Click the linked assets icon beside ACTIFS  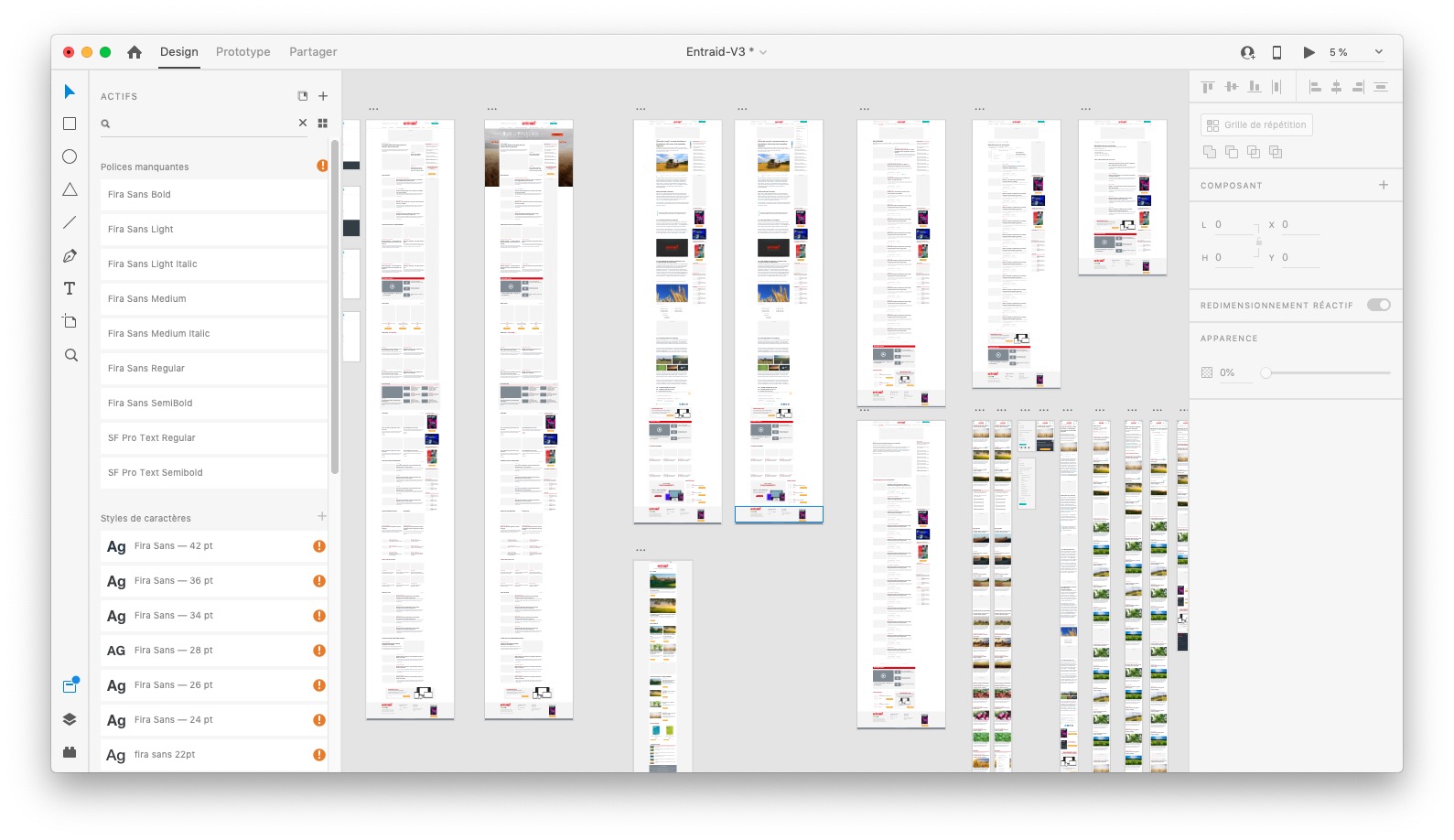(x=303, y=96)
